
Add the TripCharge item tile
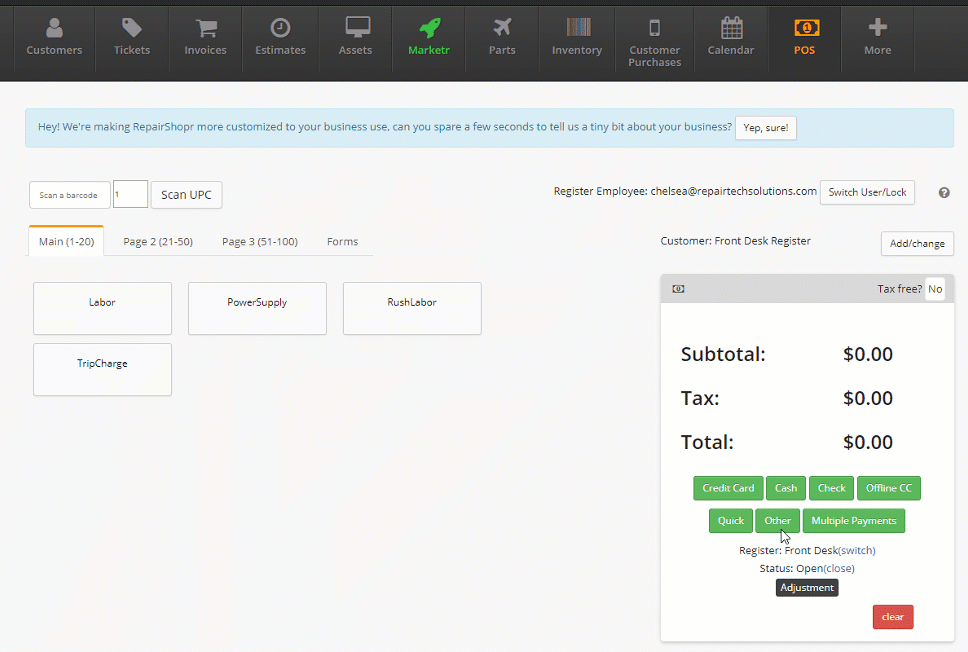(x=102, y=369)
